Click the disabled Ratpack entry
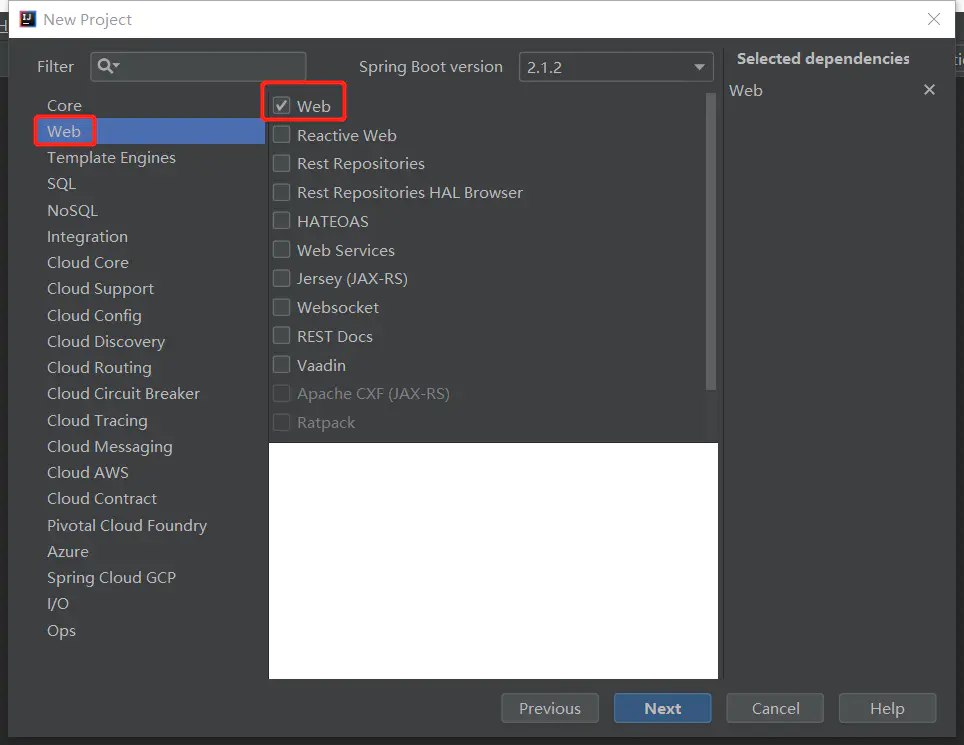The width and height of the screenshot is (964, 745). tap(326, 423)
